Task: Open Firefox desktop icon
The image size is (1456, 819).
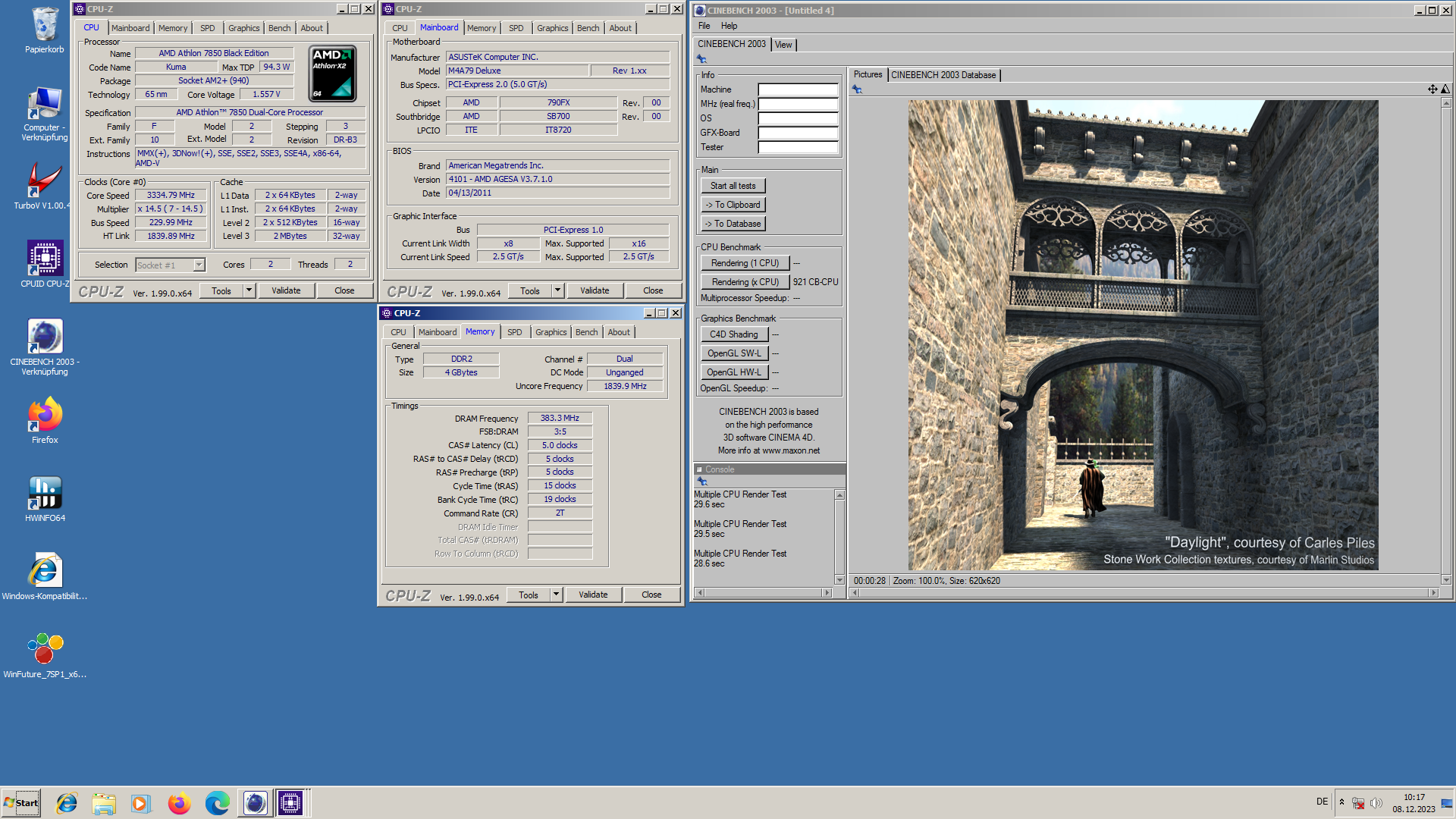Action: tap(45, 419)
